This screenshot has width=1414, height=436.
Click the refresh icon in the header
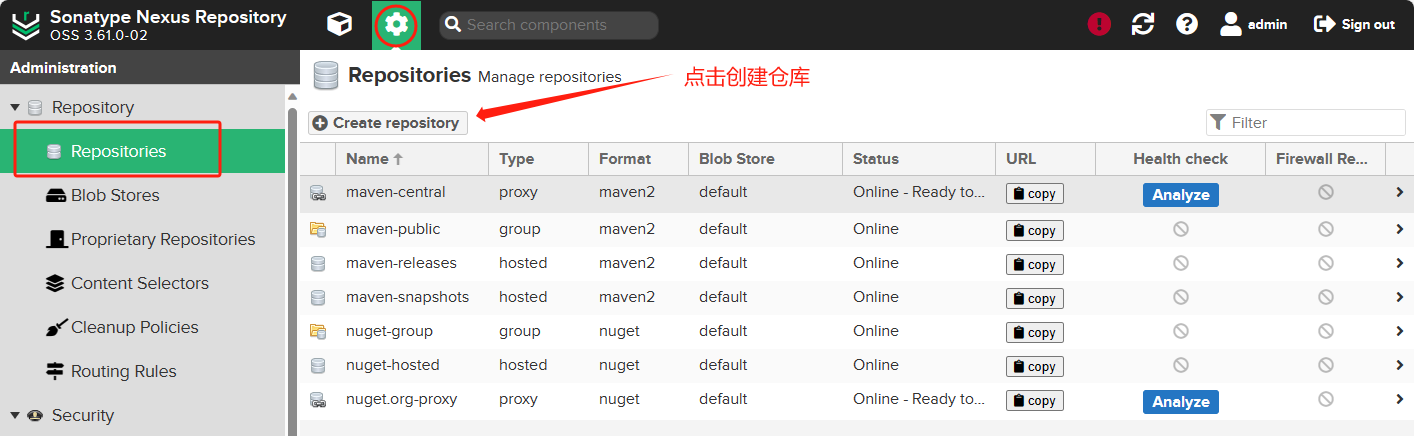tap(1143, 25)
